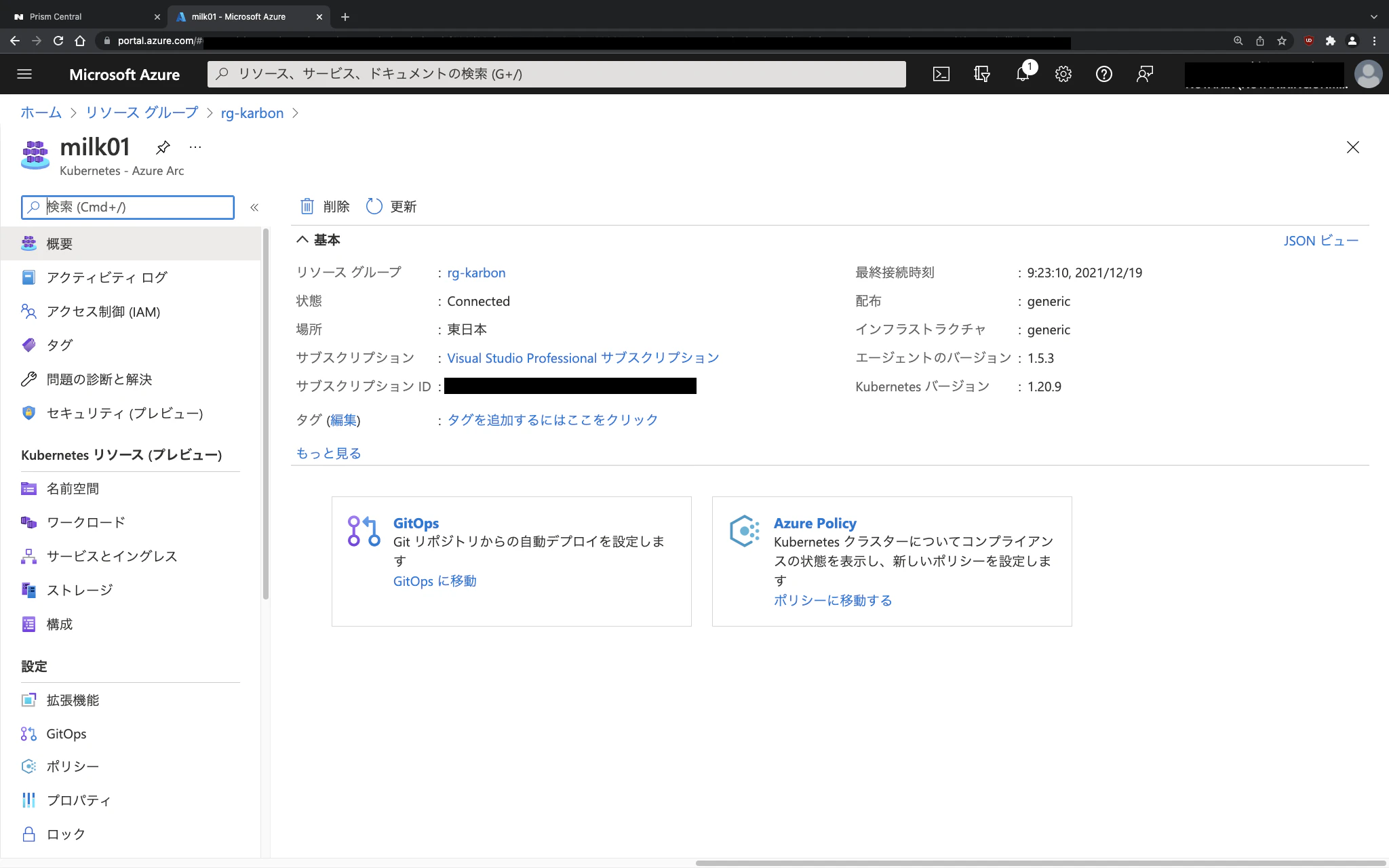1389x868 pixels.
Task: Expand details via もっと見る
Action: tap(328, 453)
